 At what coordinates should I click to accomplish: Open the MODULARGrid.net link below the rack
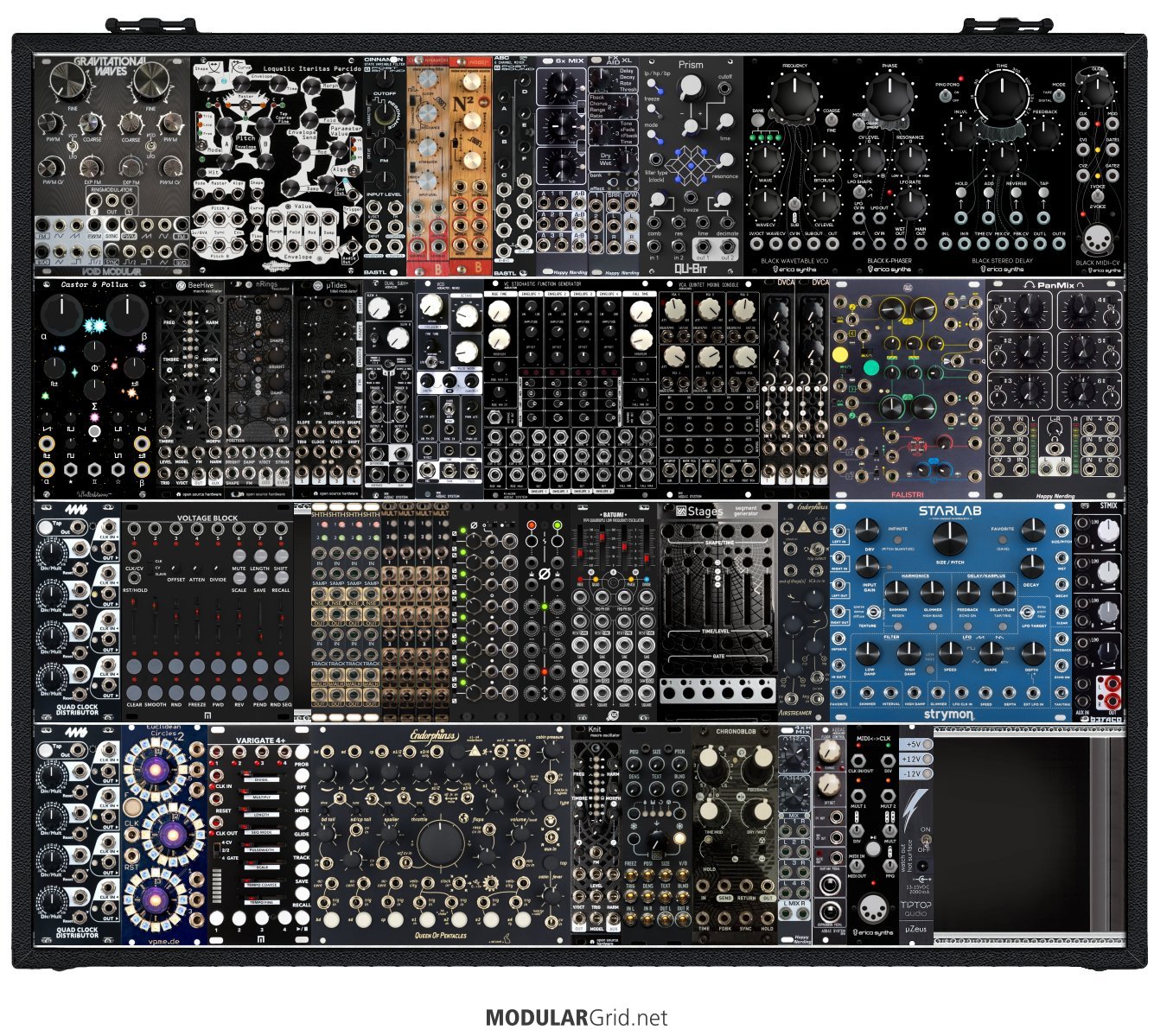577,1018
